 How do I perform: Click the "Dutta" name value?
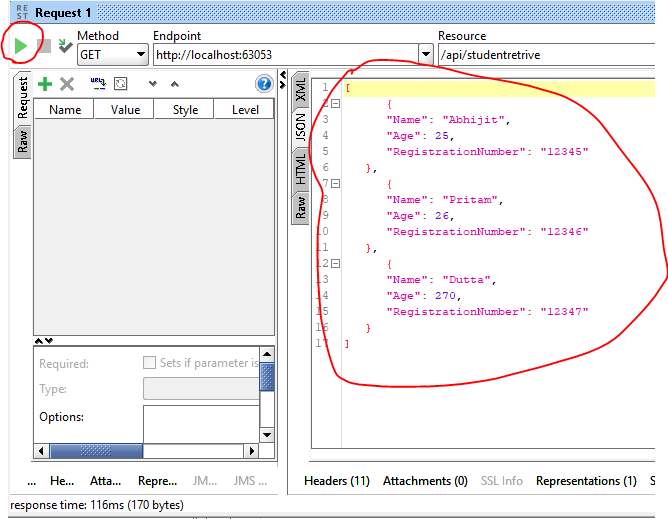coord(466,280)
